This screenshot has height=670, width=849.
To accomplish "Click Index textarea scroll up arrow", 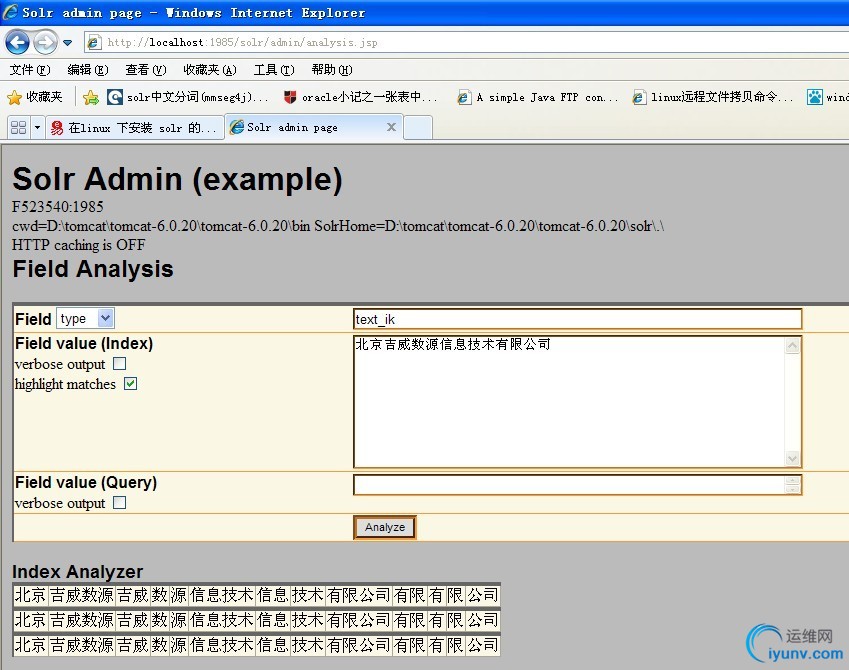I will pyautogui.click(x=792, y=346).
